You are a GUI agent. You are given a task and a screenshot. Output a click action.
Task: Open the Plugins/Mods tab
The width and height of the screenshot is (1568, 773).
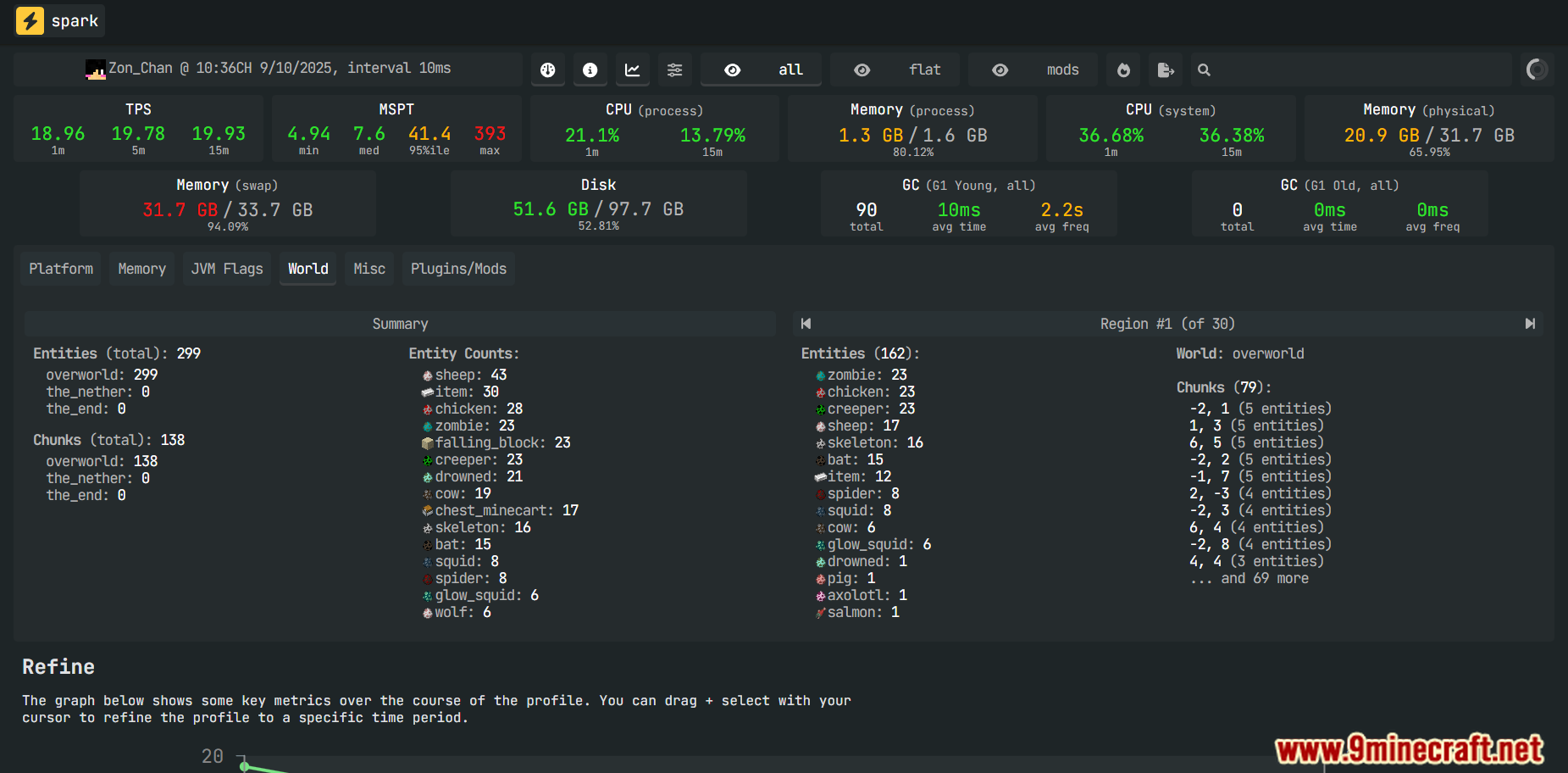(x=458, y=269)
